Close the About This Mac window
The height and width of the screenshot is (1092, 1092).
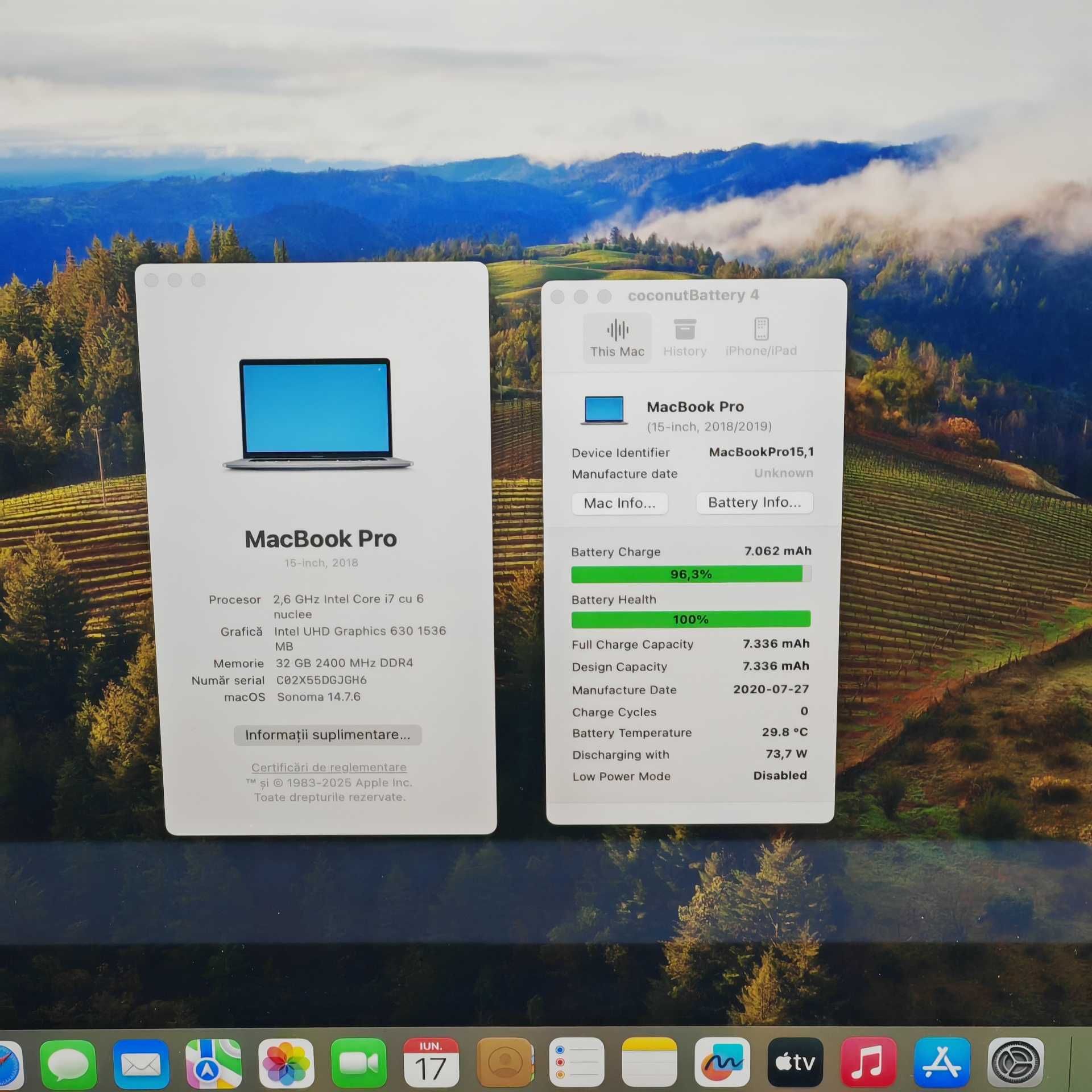[x=151, y=280]
